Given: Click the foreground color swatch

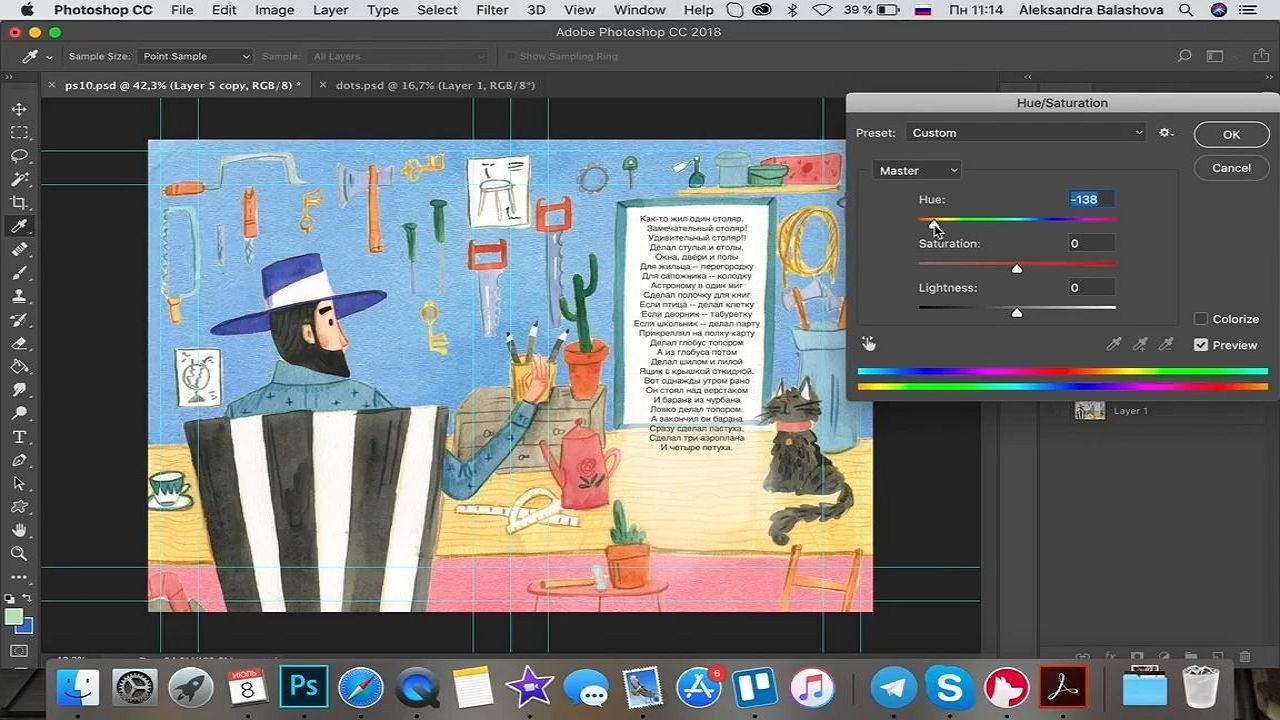Looking at the screenshot, I should point(14,616).
